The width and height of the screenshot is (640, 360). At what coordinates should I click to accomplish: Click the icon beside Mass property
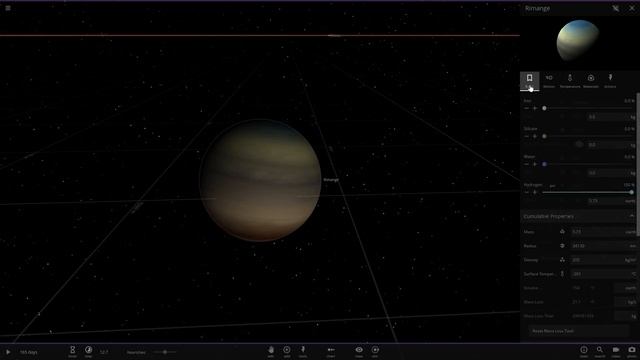[562, 231]
